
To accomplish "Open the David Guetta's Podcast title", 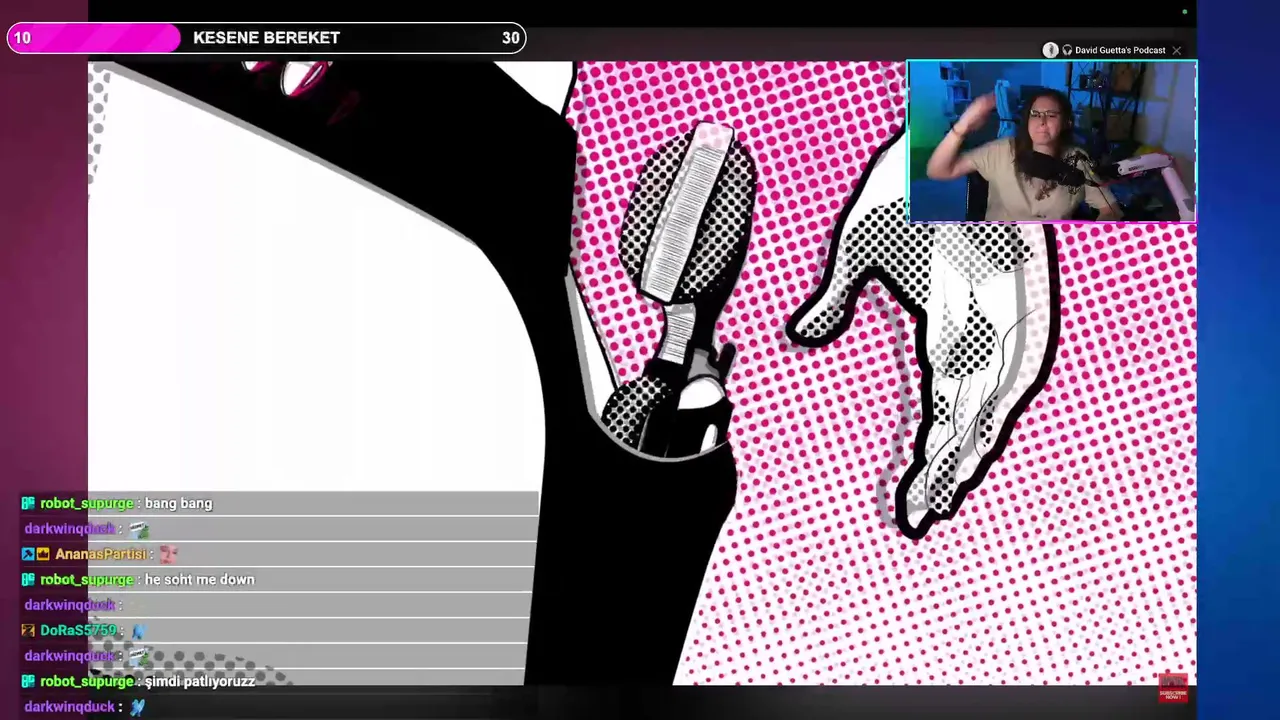I will 1120,50.
